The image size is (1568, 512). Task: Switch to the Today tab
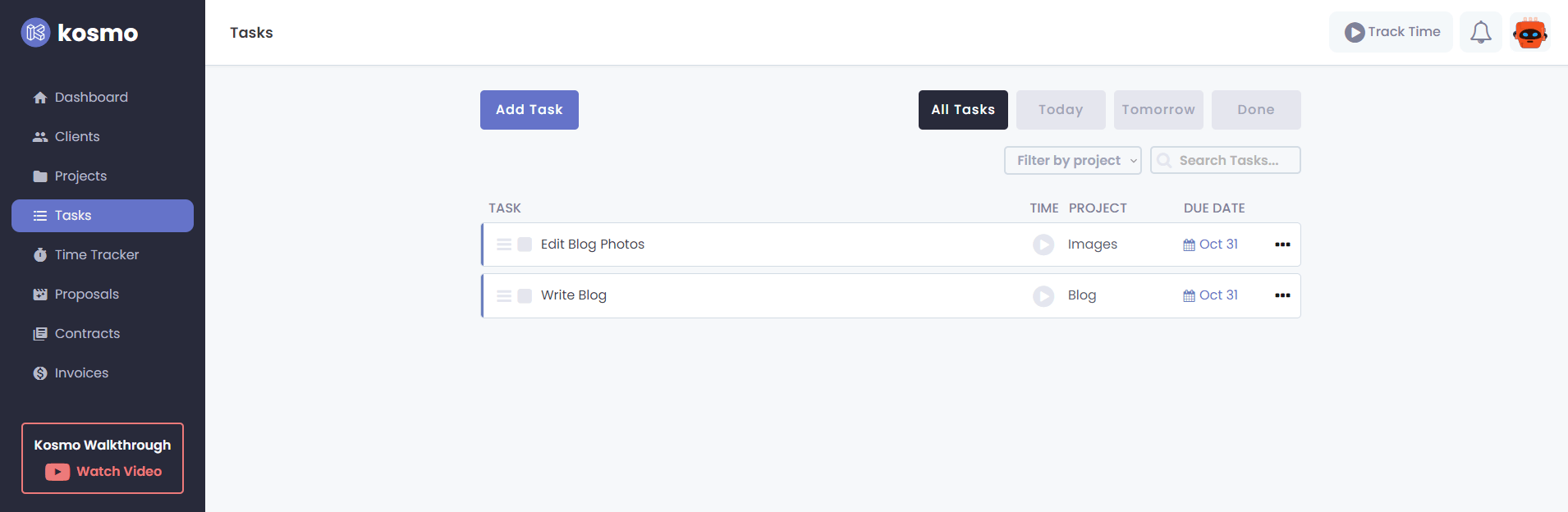point(1060,110)
